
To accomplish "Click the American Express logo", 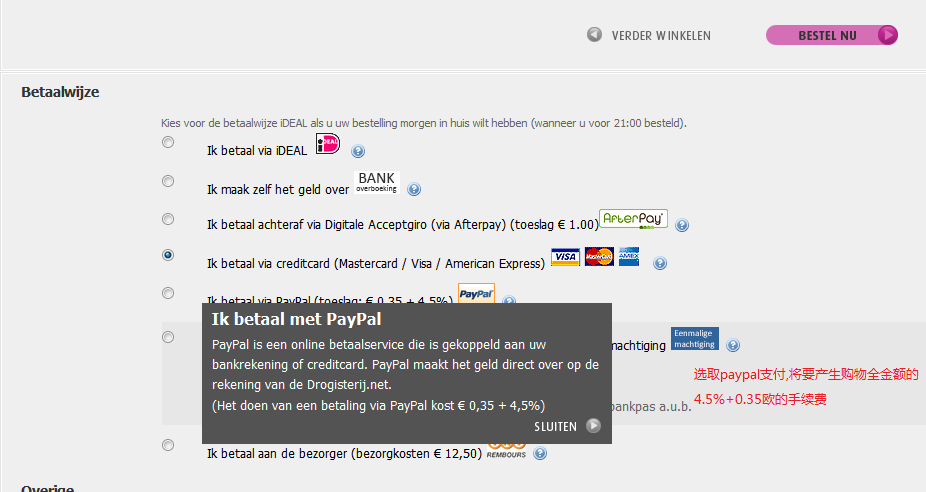I will 629,257.
